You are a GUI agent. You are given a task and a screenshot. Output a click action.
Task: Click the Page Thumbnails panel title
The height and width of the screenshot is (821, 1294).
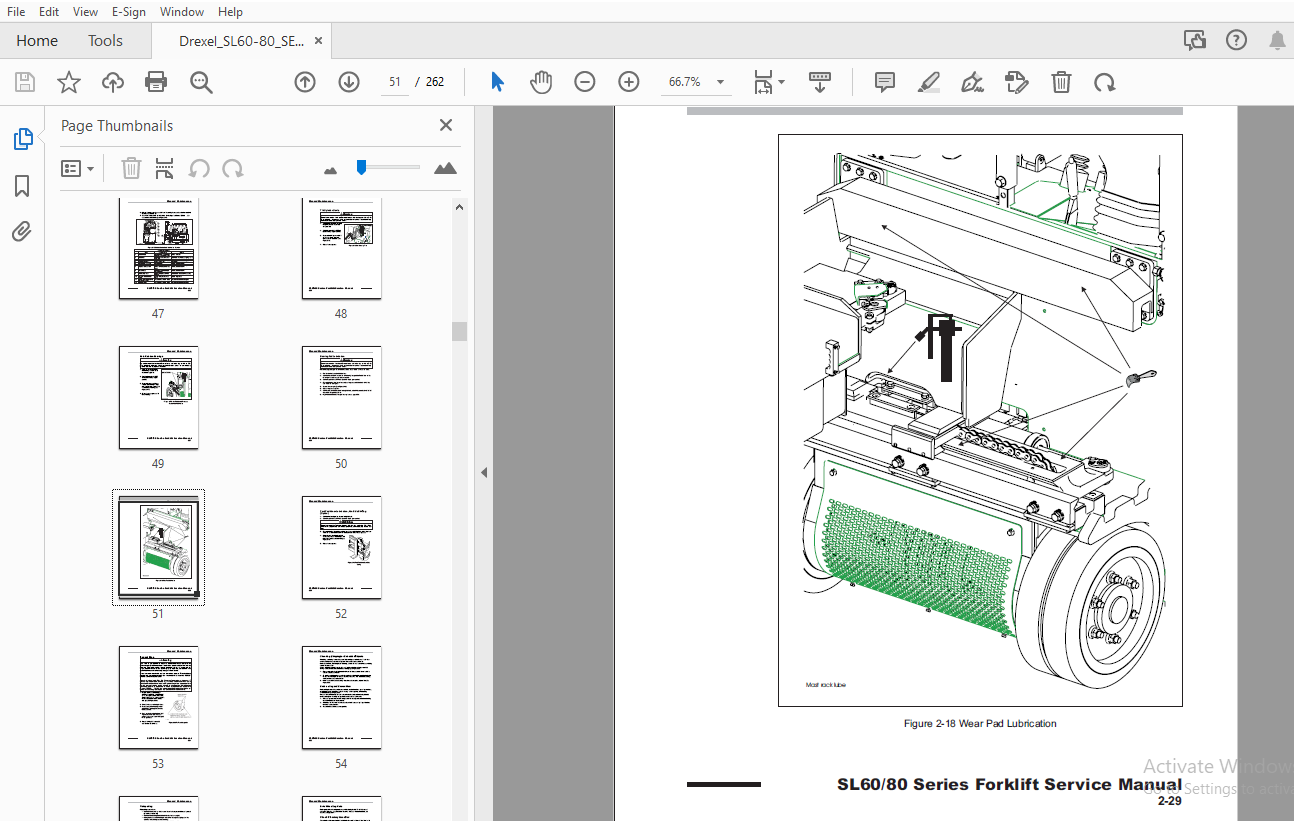[117, 126]
